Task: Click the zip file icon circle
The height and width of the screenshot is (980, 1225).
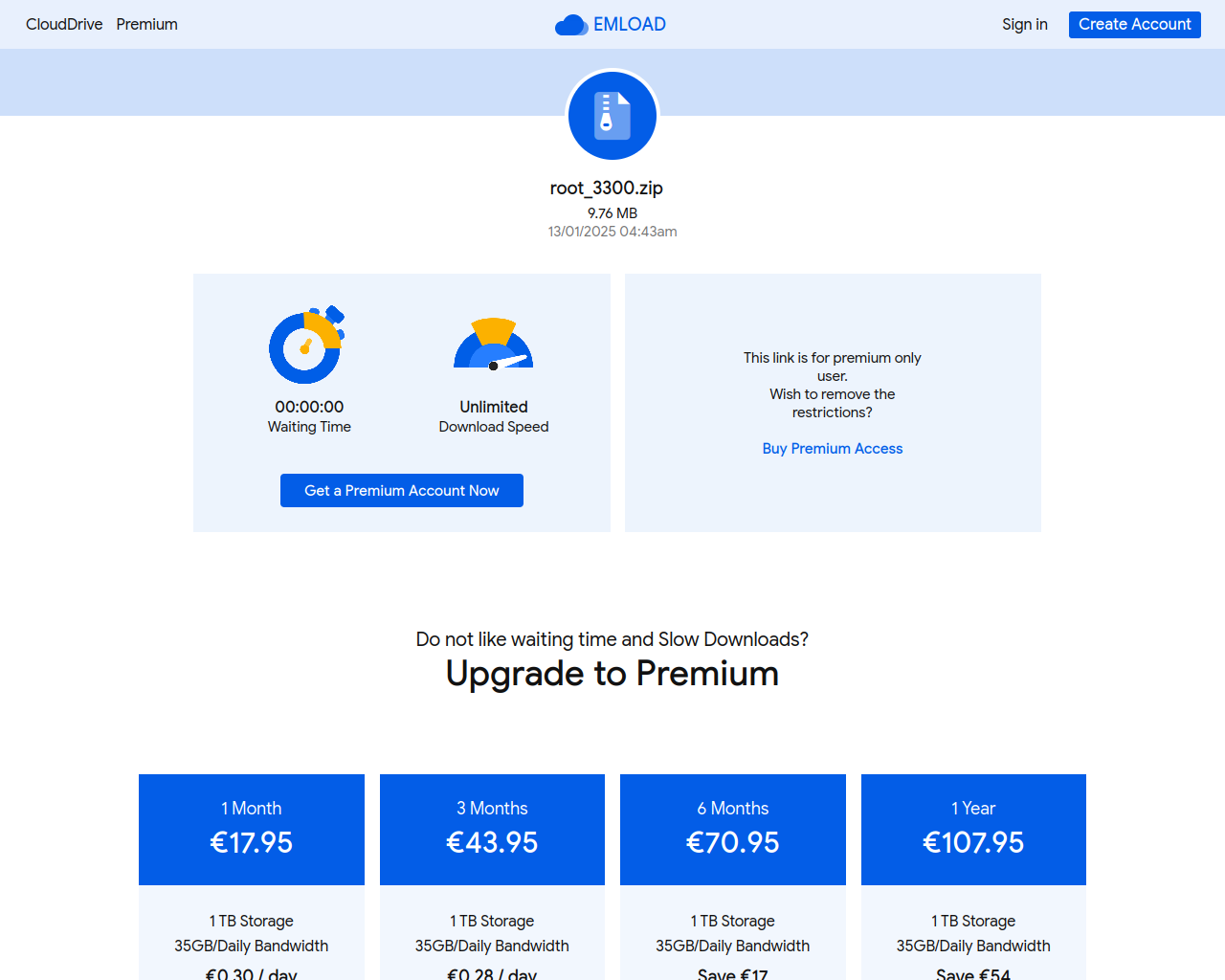Action: click(612, 116)
